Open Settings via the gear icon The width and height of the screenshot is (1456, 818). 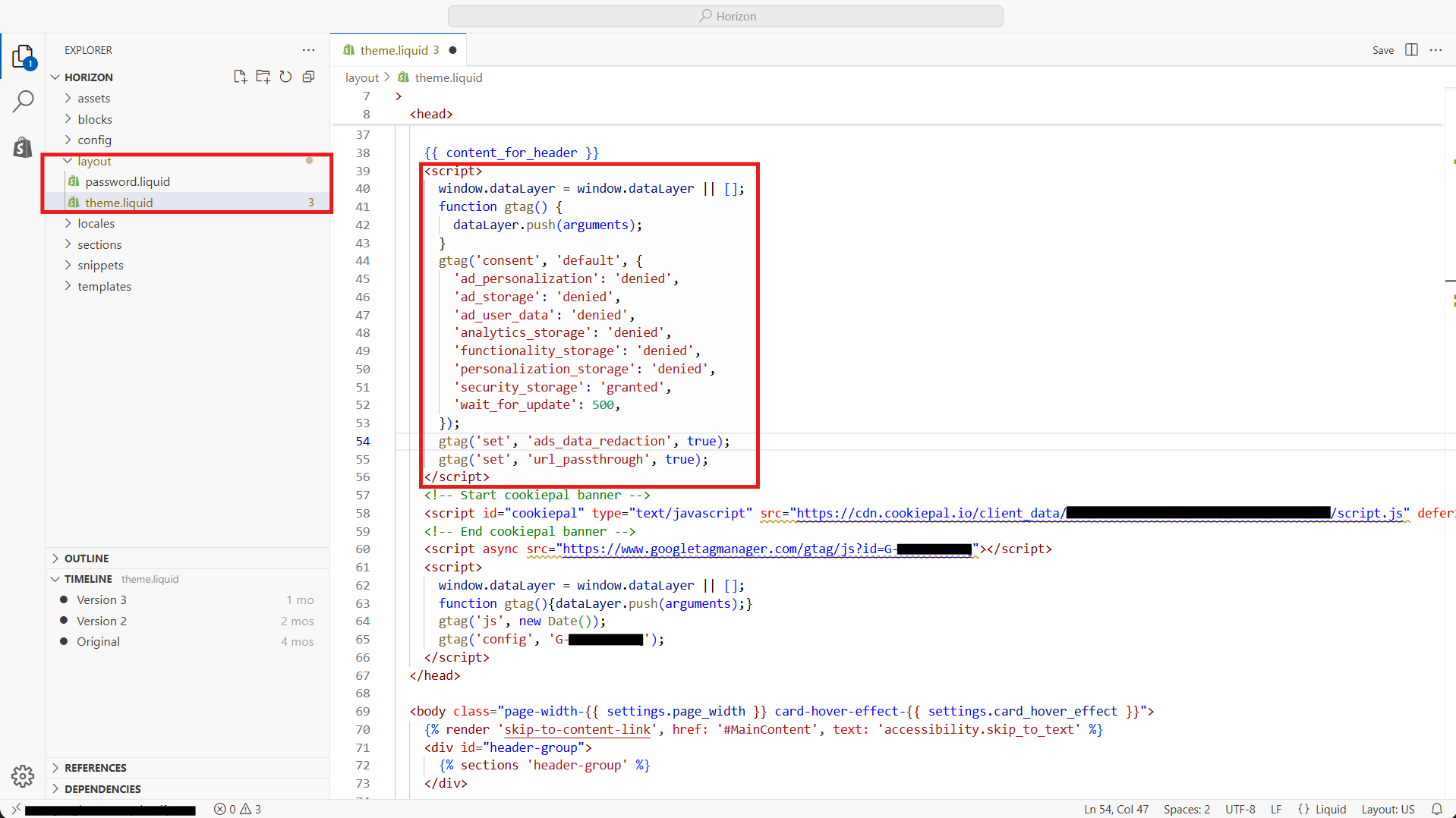point(23,776)
